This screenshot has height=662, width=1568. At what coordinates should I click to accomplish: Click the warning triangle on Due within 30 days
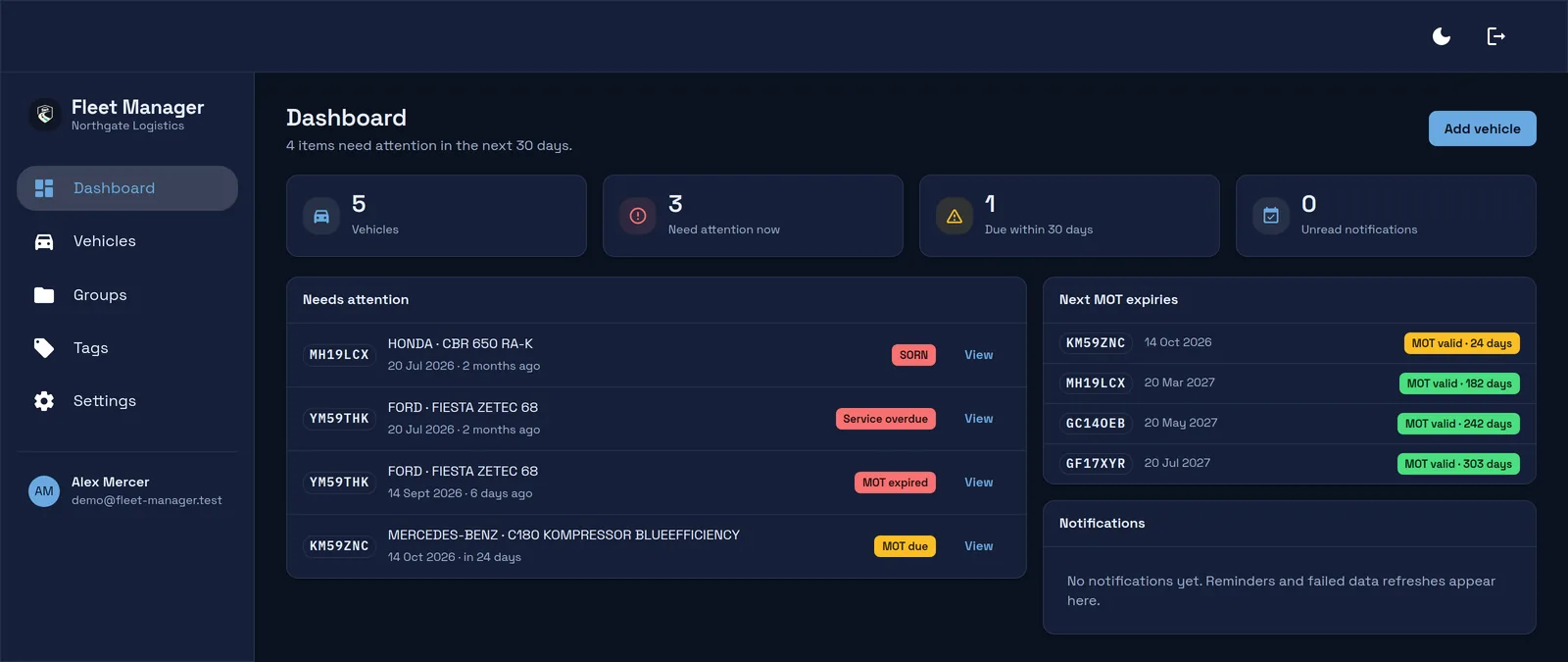[955, 216]
